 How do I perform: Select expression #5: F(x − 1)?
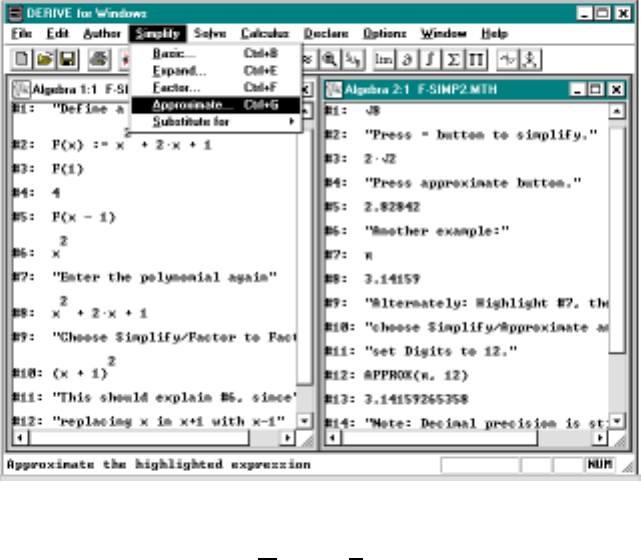(84, 217)
